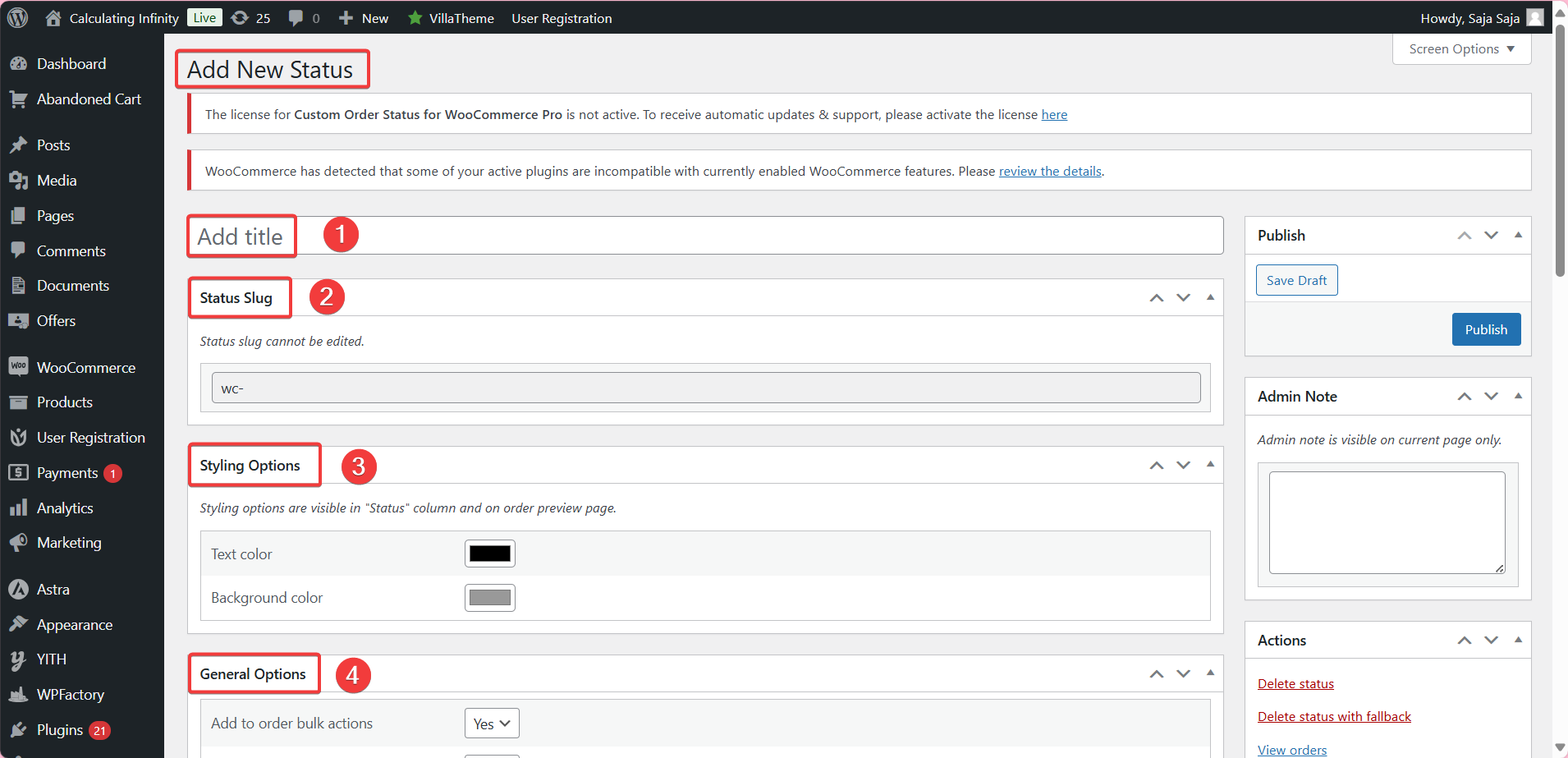
Task: Select the Astra sidebar icon
Action: tap(19, 589)
